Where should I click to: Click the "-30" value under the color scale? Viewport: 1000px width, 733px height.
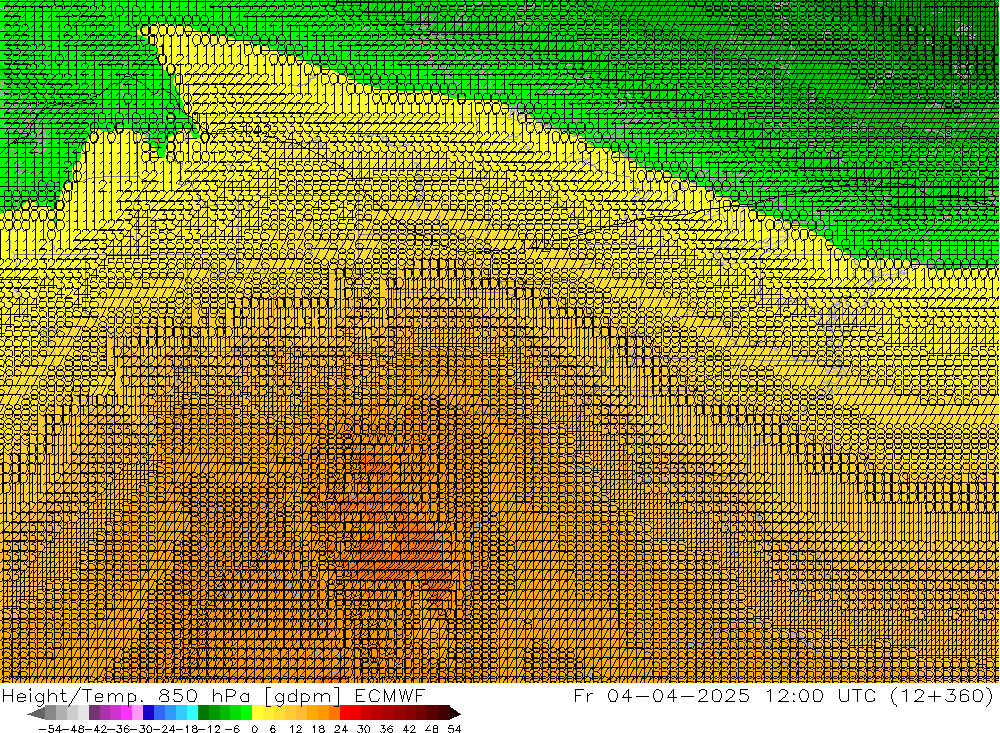[141, 729]
